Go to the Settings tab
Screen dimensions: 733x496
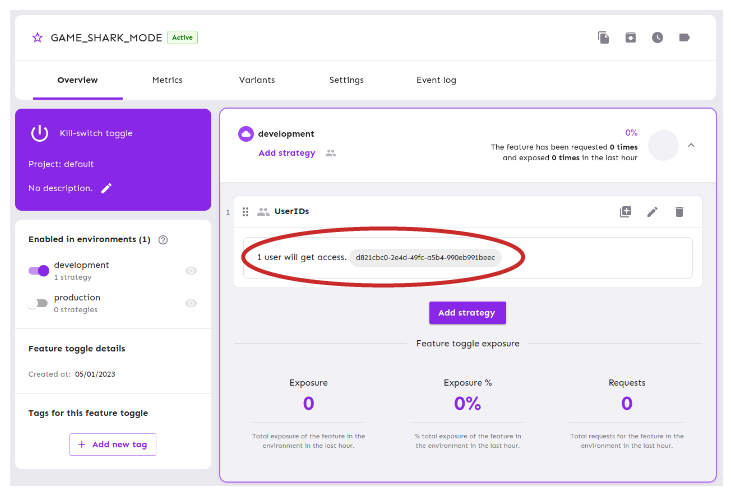(346, 80)
